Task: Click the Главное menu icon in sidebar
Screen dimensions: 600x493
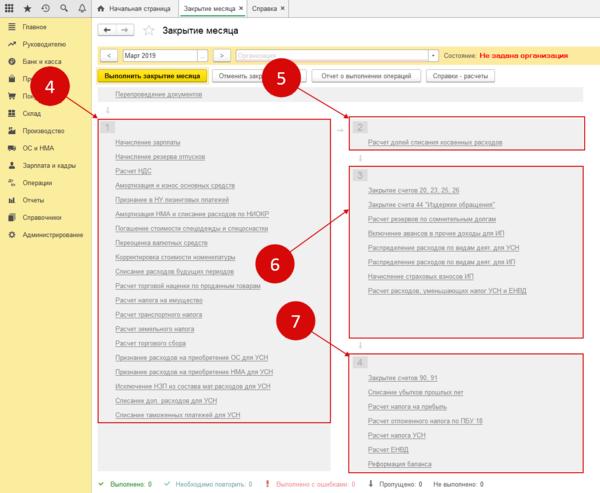Action: pos(12,27)
